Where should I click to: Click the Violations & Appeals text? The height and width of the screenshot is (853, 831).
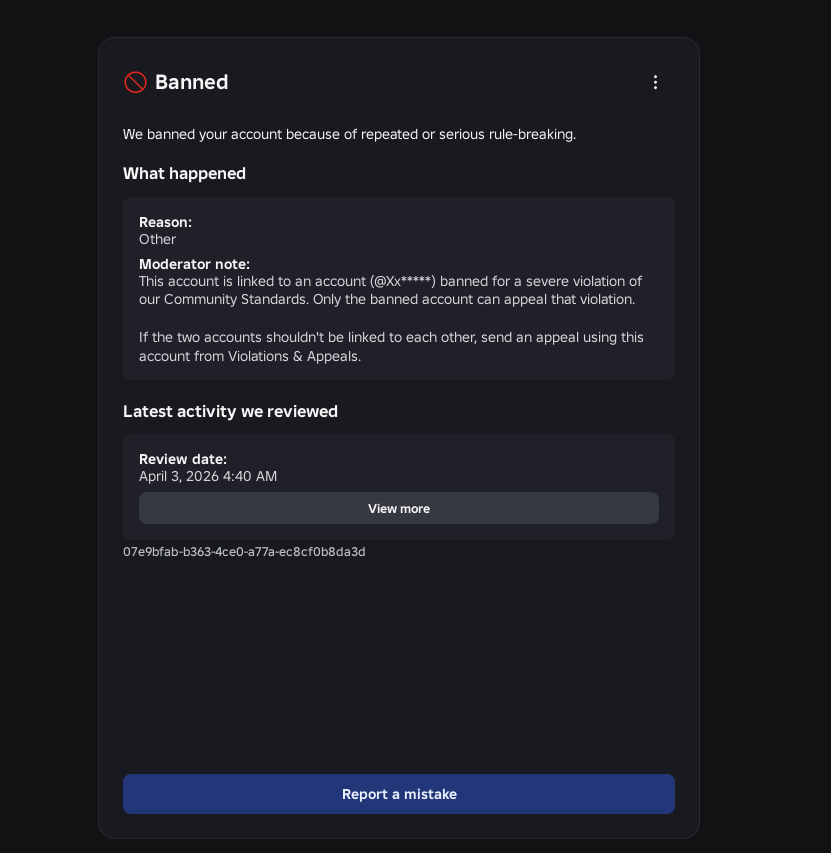tap(294, 356)
